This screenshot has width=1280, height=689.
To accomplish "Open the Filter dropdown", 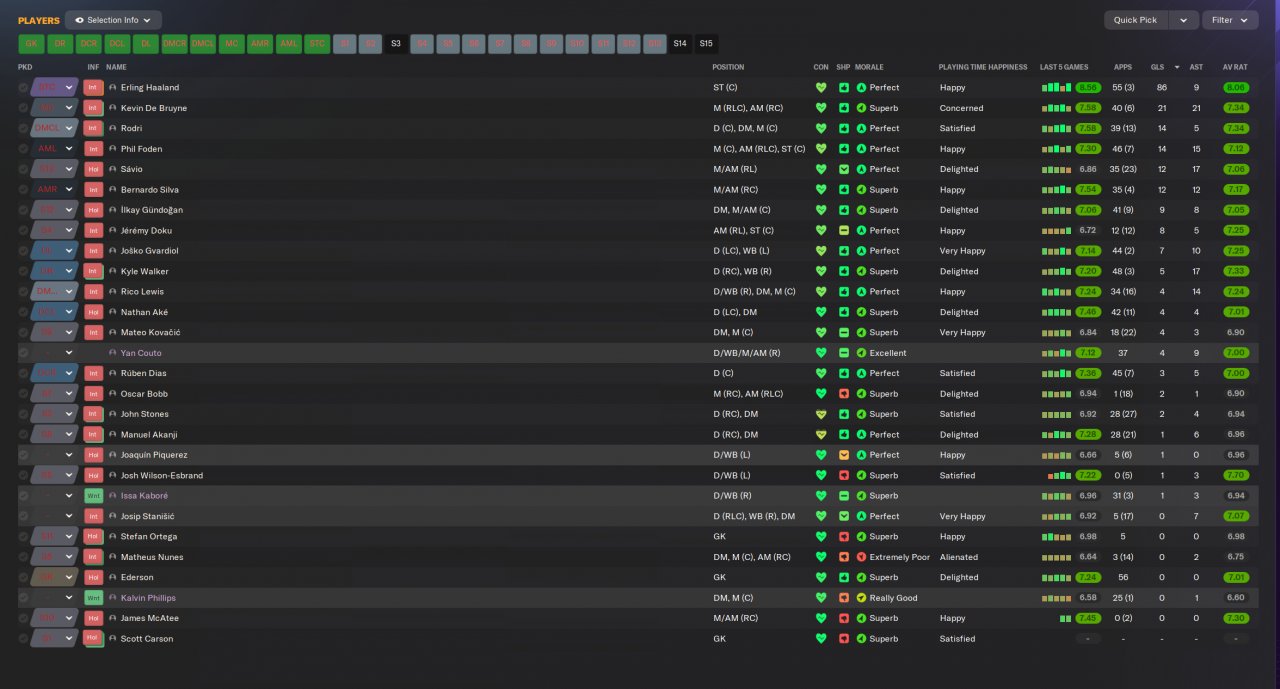I will (x=1230, y=20).
